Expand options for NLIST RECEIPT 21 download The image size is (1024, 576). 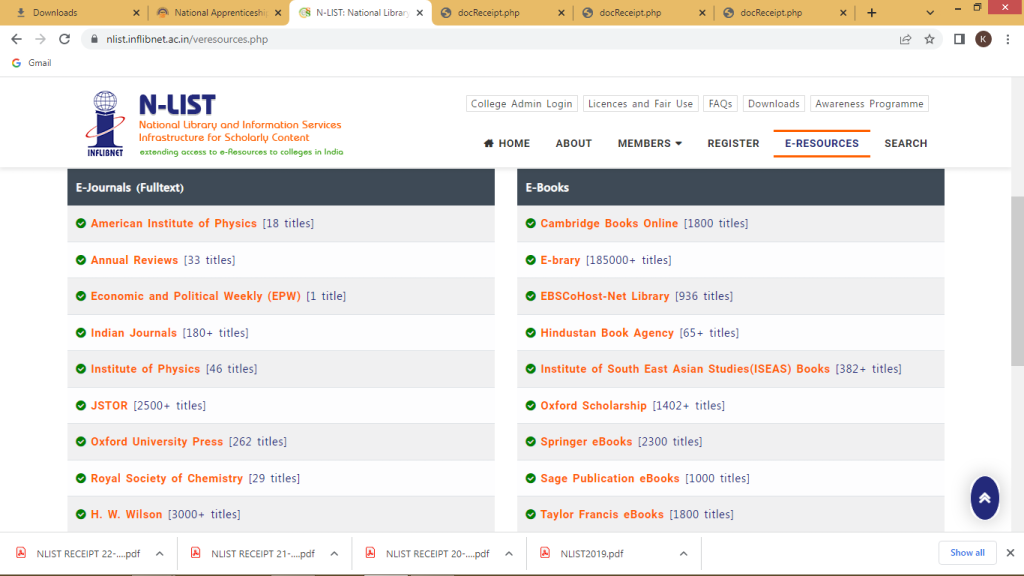pyautogui.click(x=334, y=553)
